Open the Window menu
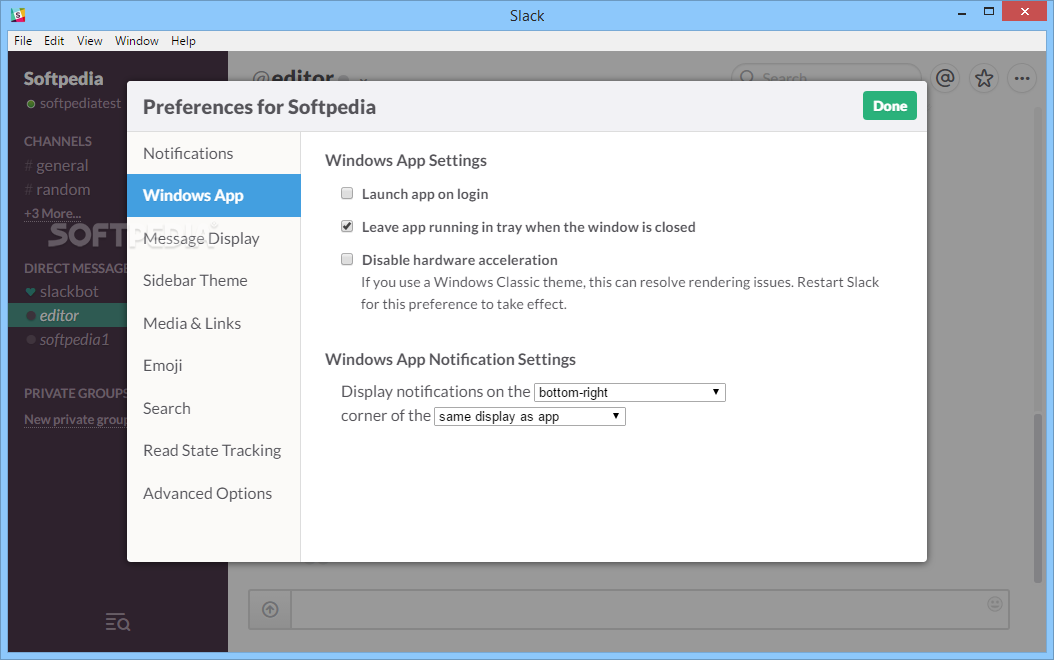 coord(136,41)
